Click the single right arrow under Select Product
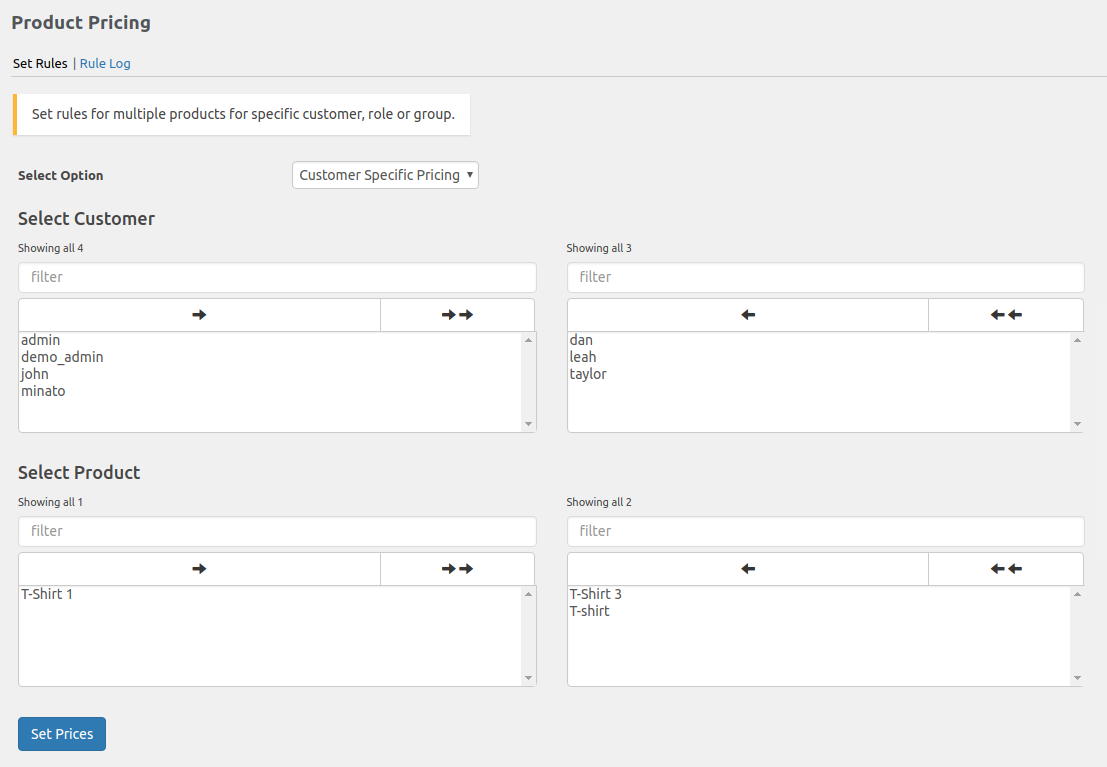Viewport: 1107px width, 767px height. 198,568
